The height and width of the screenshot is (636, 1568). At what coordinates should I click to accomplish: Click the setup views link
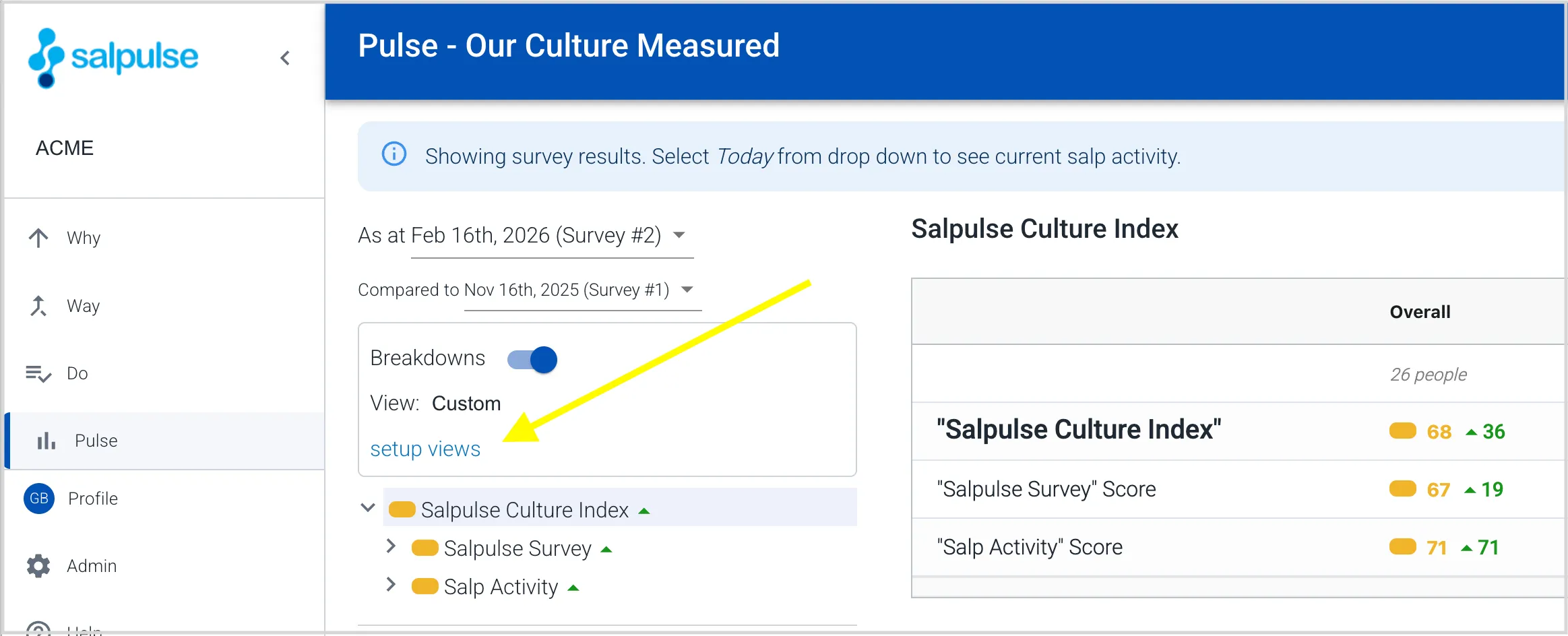425,449
